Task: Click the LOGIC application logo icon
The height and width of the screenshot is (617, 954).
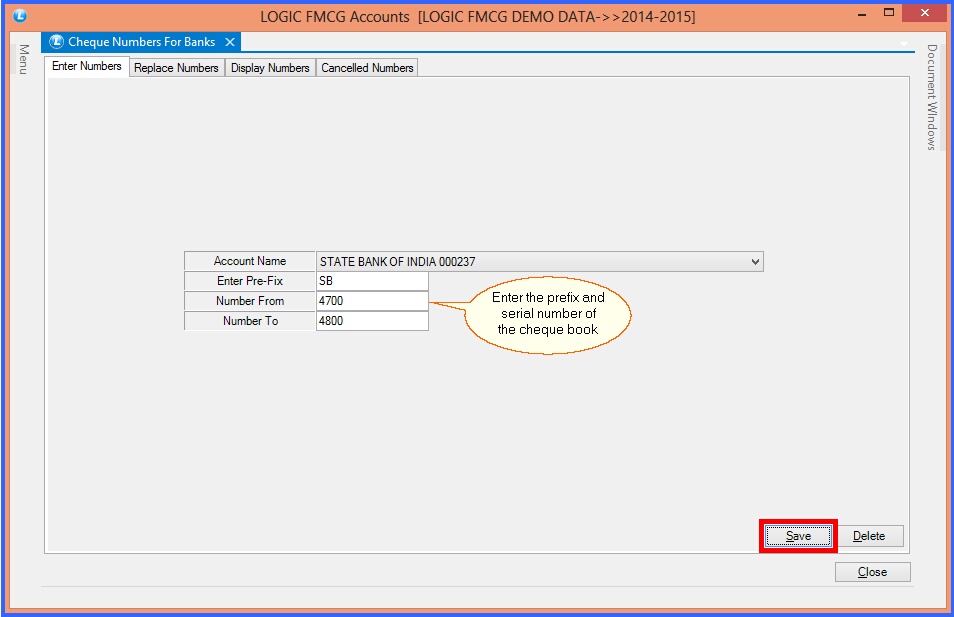Action: click(19, 16)
